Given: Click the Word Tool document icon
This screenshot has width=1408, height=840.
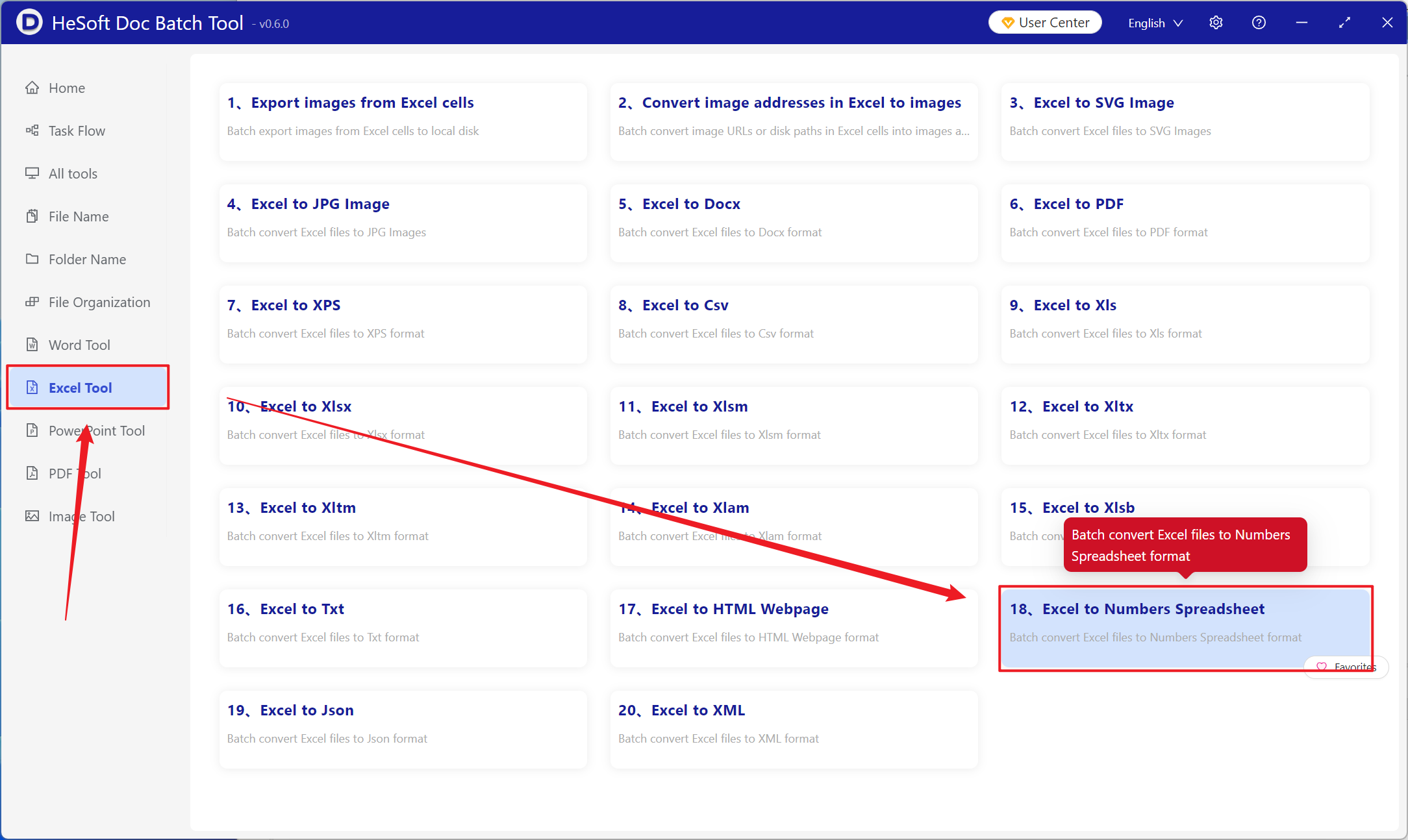Looking at the screenshot, I should (x=32, y=345).
